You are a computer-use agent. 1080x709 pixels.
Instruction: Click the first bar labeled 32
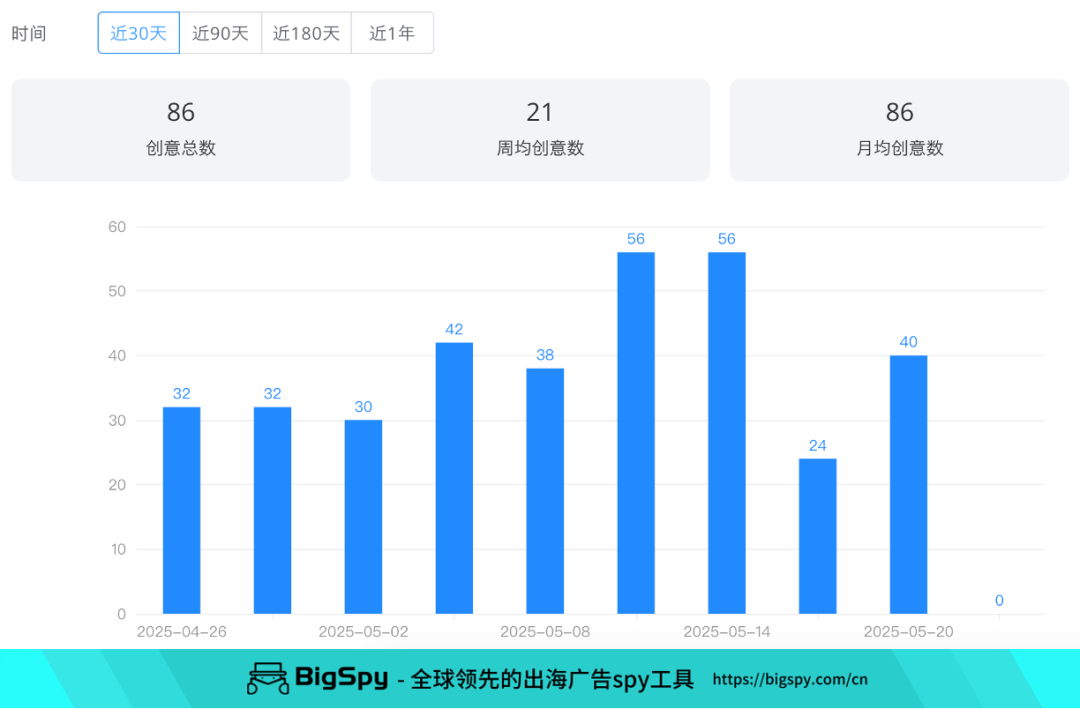pos(181,510)
